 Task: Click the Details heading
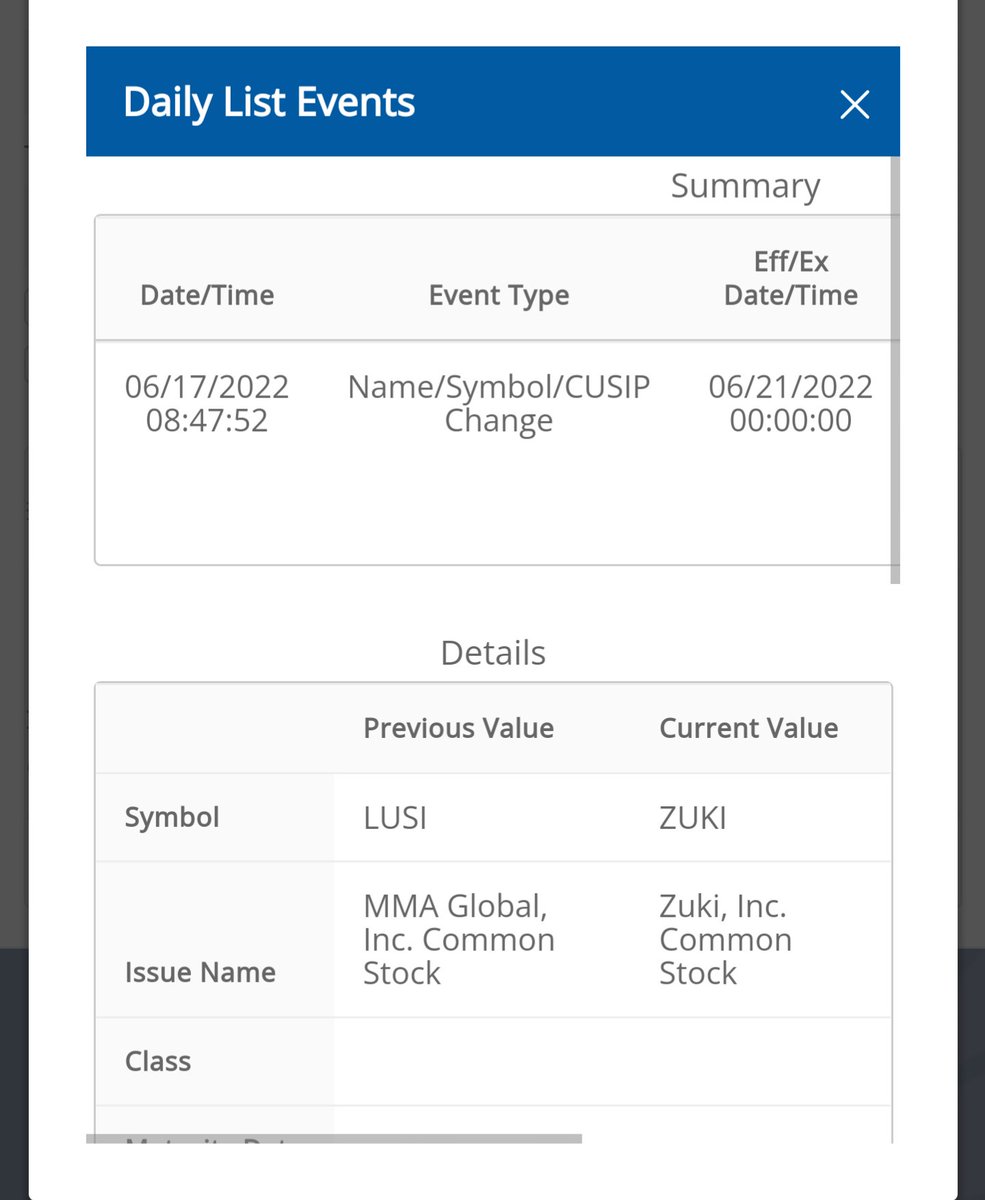493,653
